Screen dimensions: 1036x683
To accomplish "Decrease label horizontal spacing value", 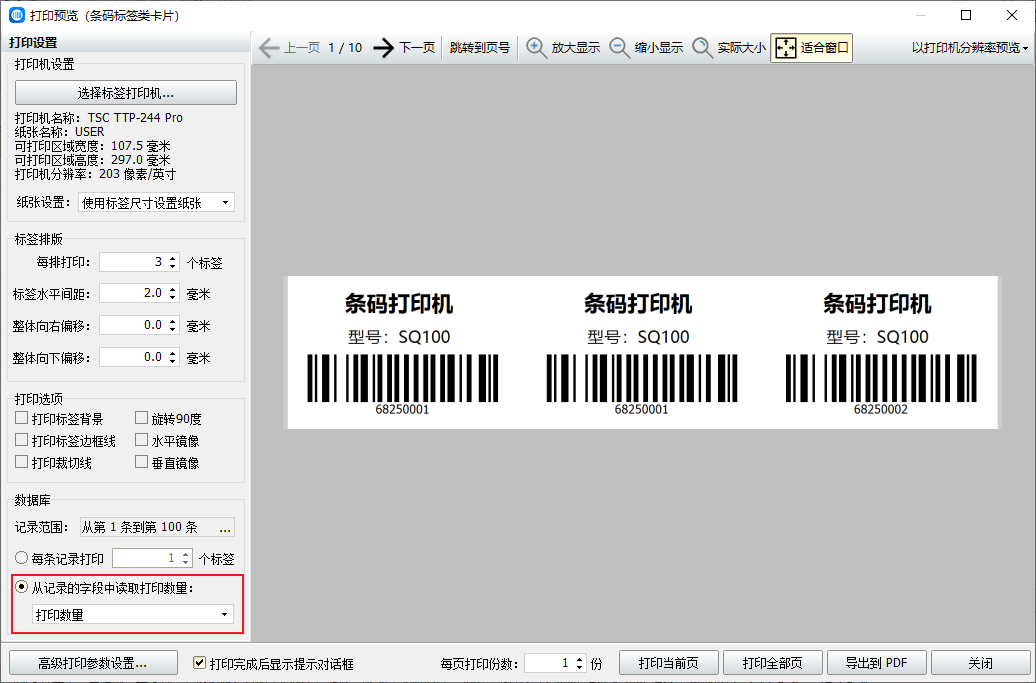I will [x=172, y=298].
